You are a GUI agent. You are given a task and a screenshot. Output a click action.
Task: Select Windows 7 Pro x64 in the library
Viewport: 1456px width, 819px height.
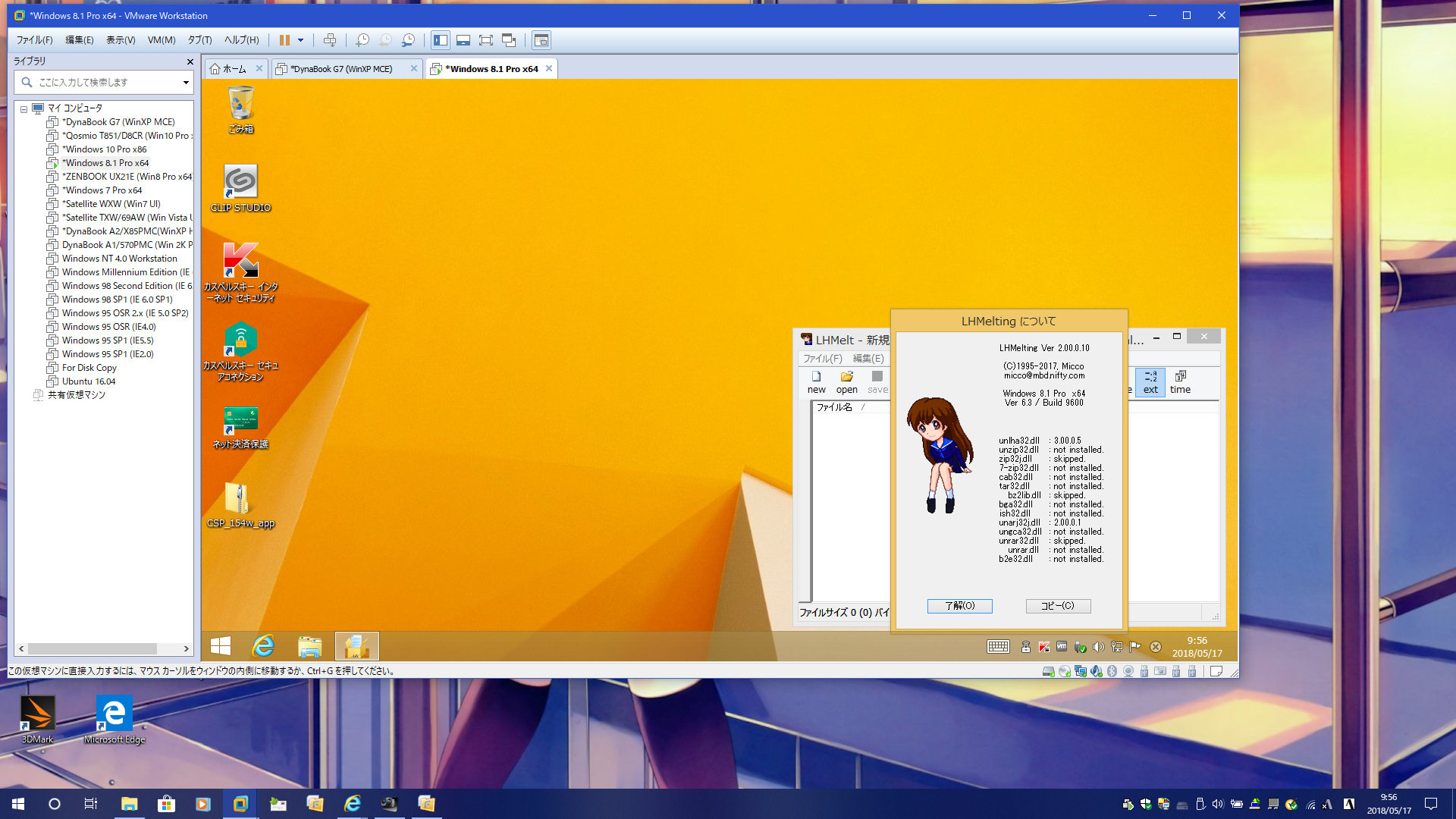(102, 190)
